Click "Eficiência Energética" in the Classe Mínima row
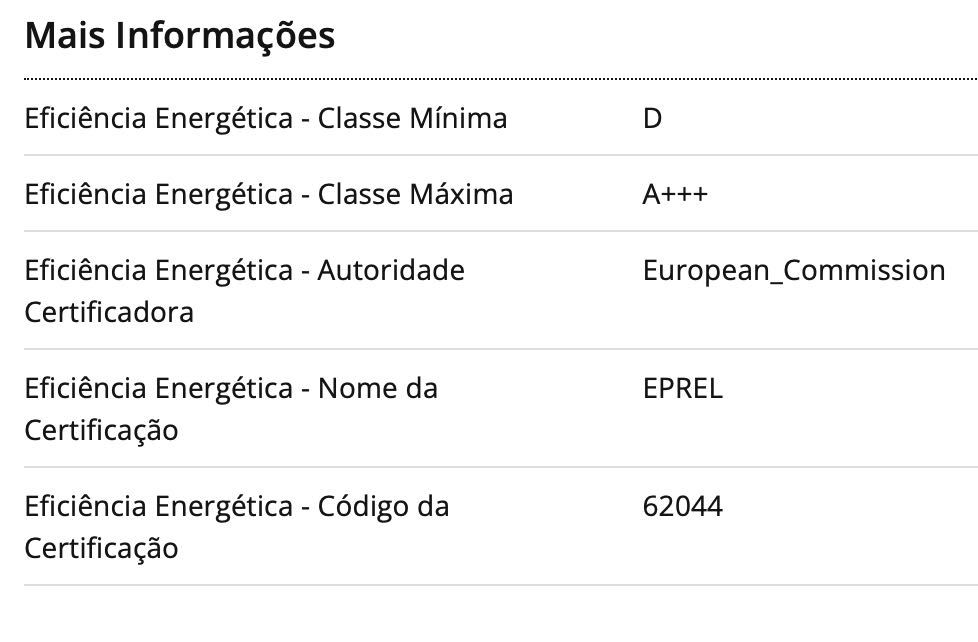 click(158, 119)
